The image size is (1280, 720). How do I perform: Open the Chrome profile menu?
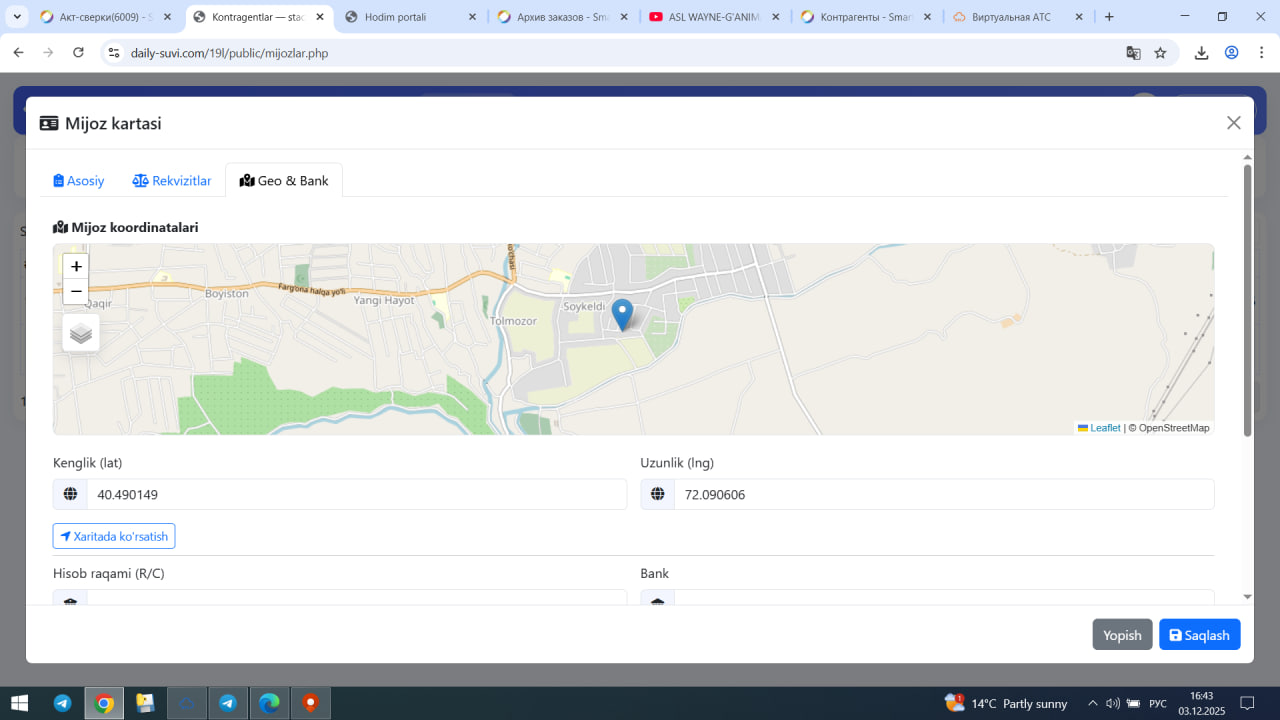(1231, 53)
